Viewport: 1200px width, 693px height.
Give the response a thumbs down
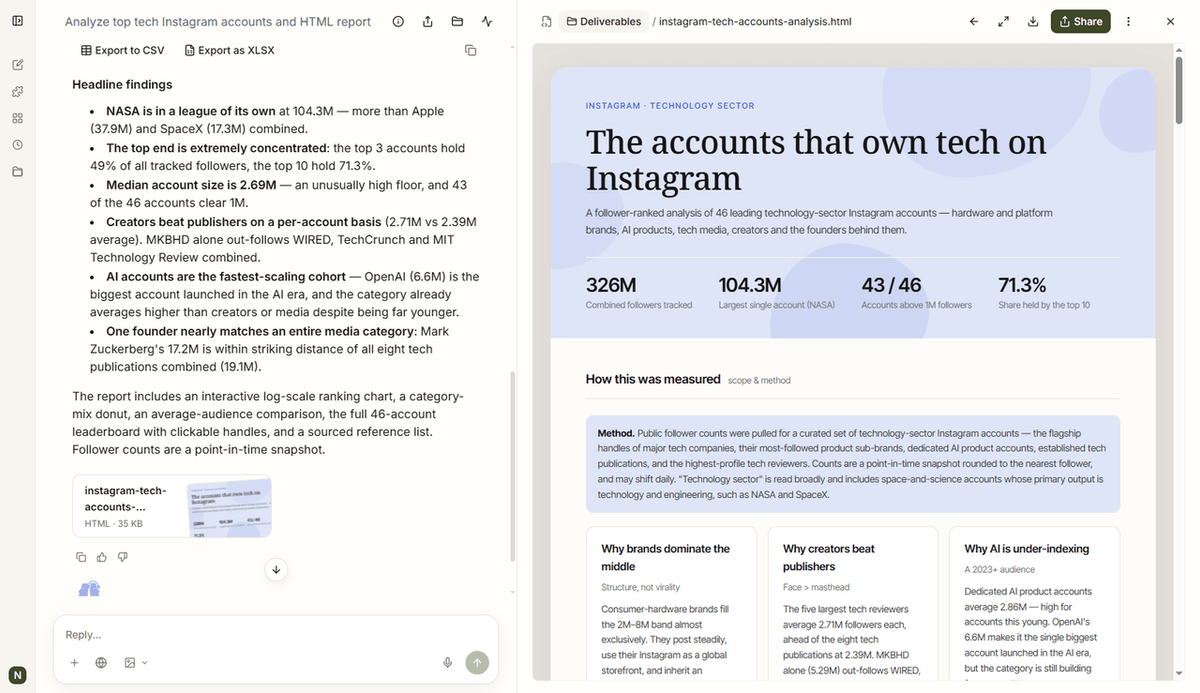[122, 556]
